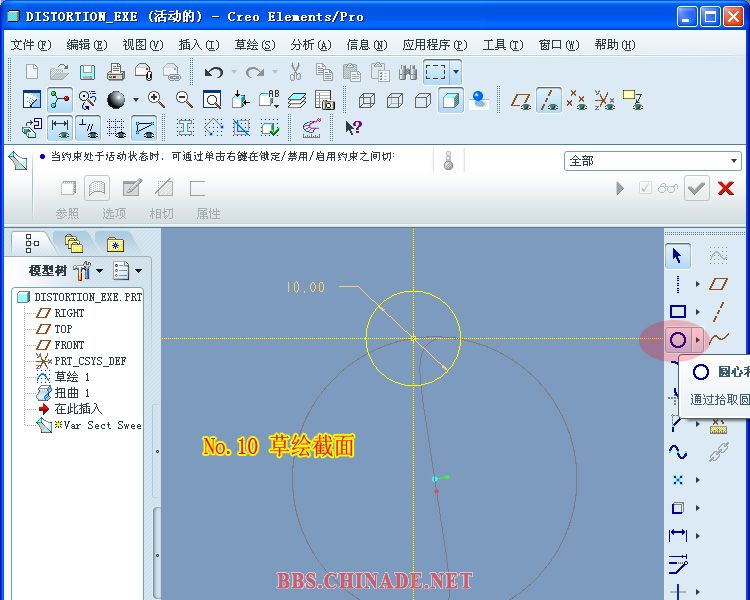Viewport: 750px width, 600px height.
Task: Switch to wireframe display
Action: pos(367,100)
